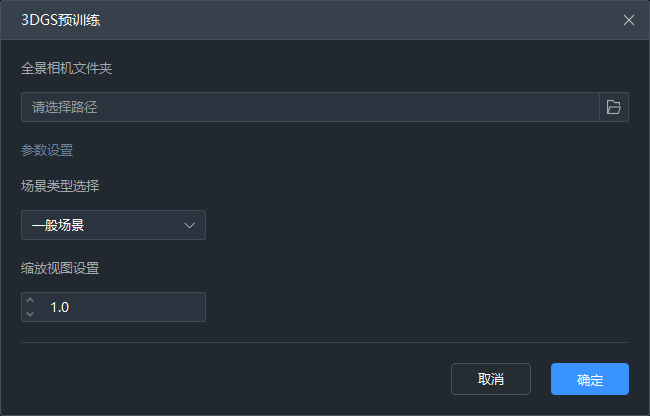Screen dimensions: 650x416
Task: Confirm with the 确定 button
Action: coord(589,379)
